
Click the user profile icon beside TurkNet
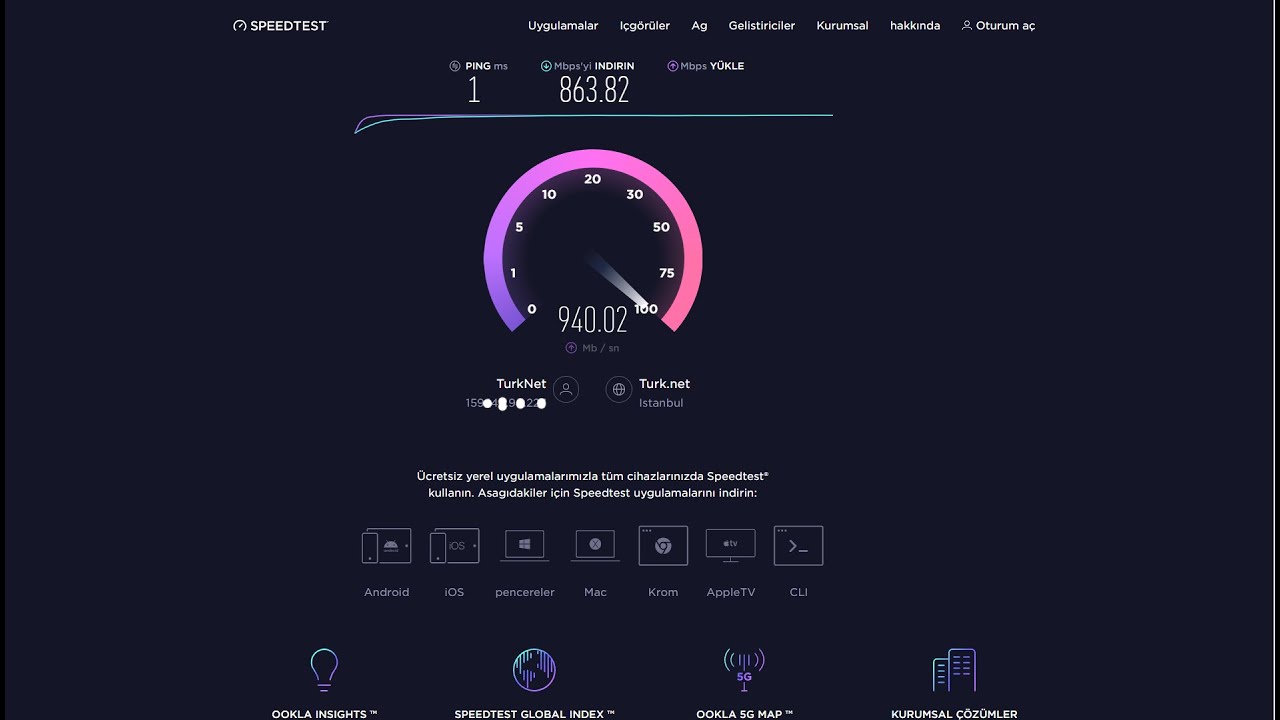pyautogui.click(x=566, y=390)
